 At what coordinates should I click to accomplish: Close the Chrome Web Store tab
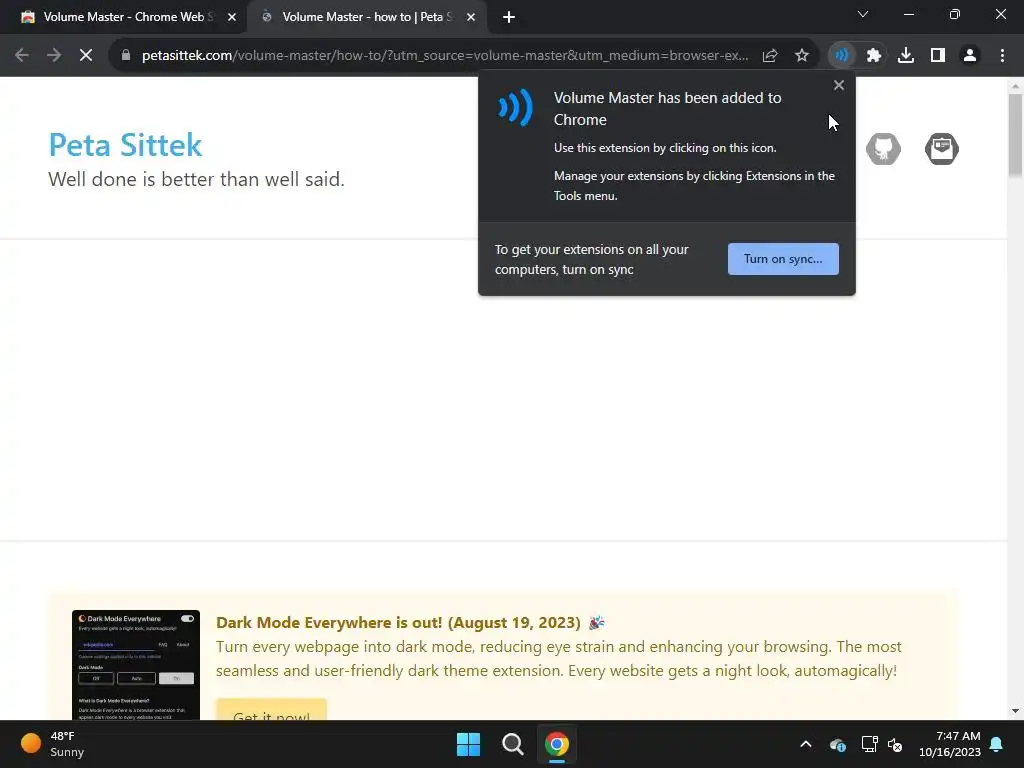(x=232, y=18)
